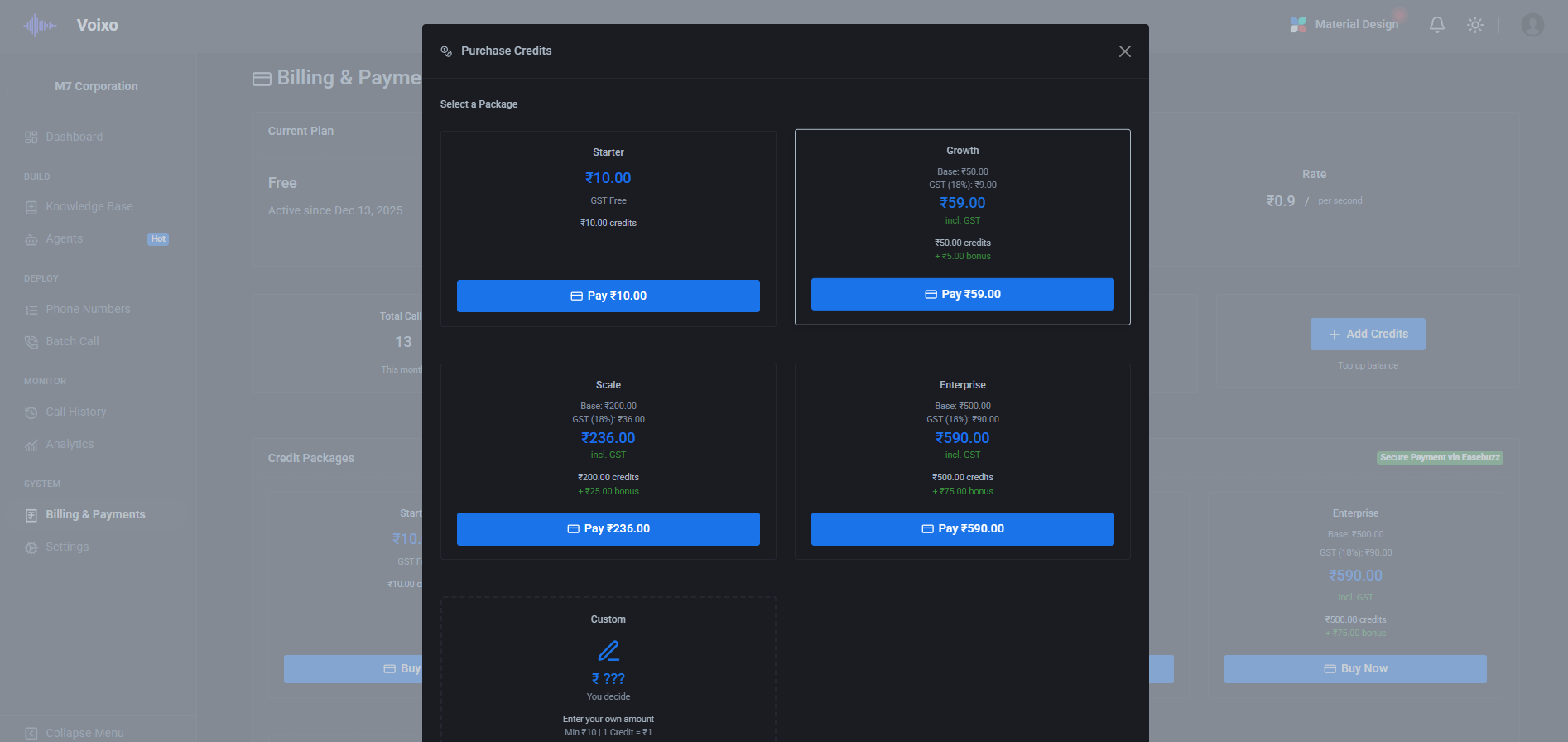Viewport: 1568px width, 742px height.
Task: Open Material Design theme selector
Action: (1344, 25)
